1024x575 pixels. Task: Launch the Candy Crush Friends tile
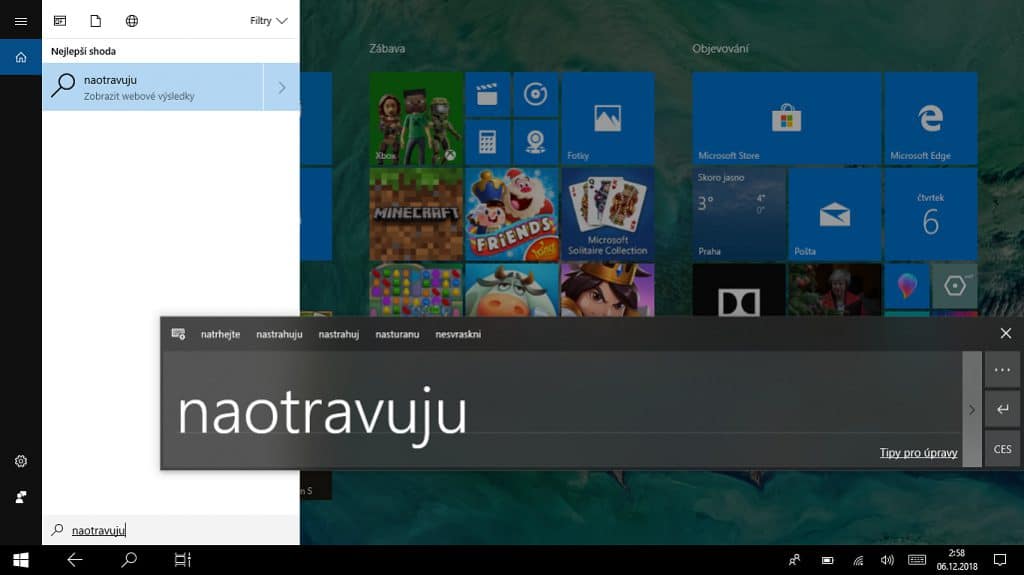pyautogui.click(x=512, y=214)
